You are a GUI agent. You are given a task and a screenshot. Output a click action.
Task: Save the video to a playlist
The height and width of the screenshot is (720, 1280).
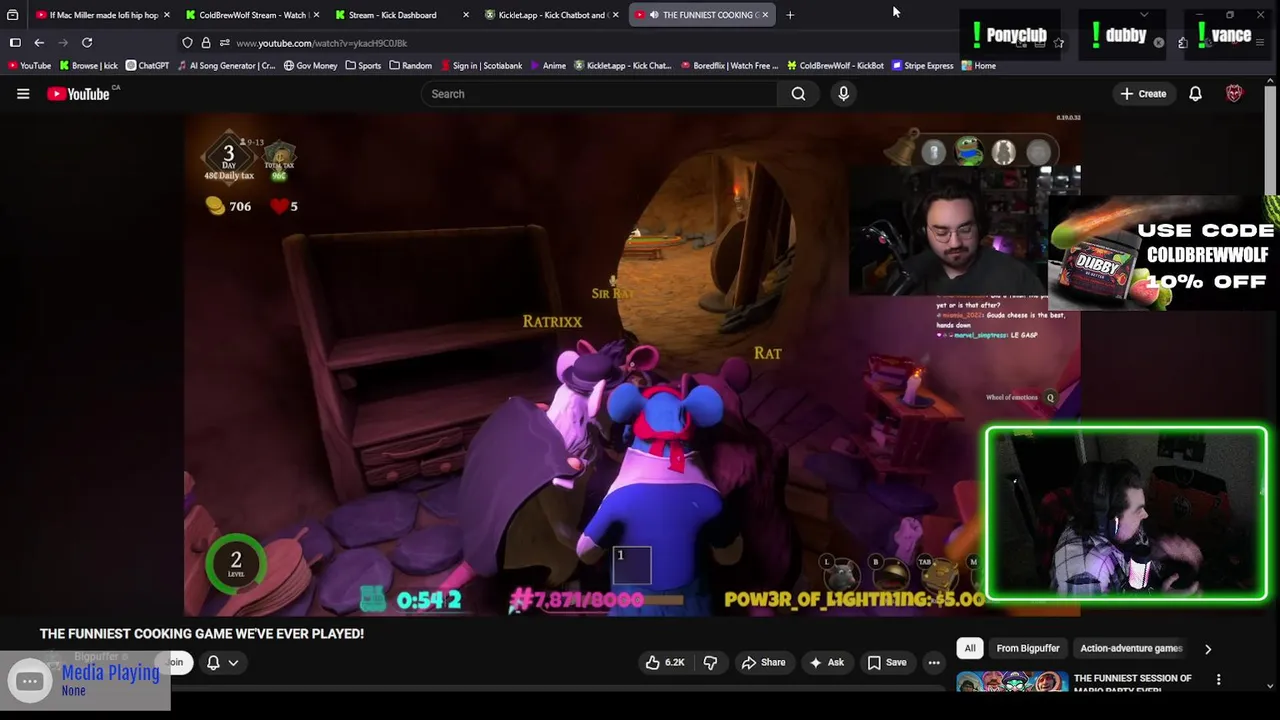point(886,662)
